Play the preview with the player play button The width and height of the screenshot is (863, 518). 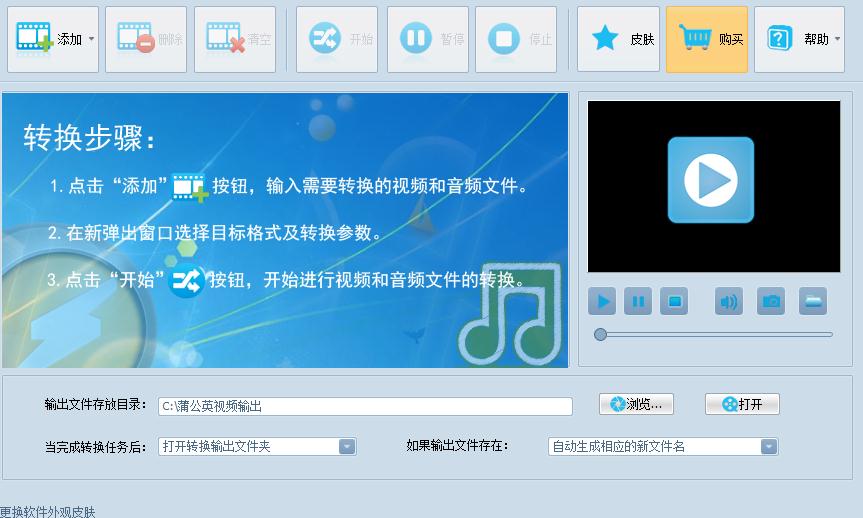(x=602, y=301)
